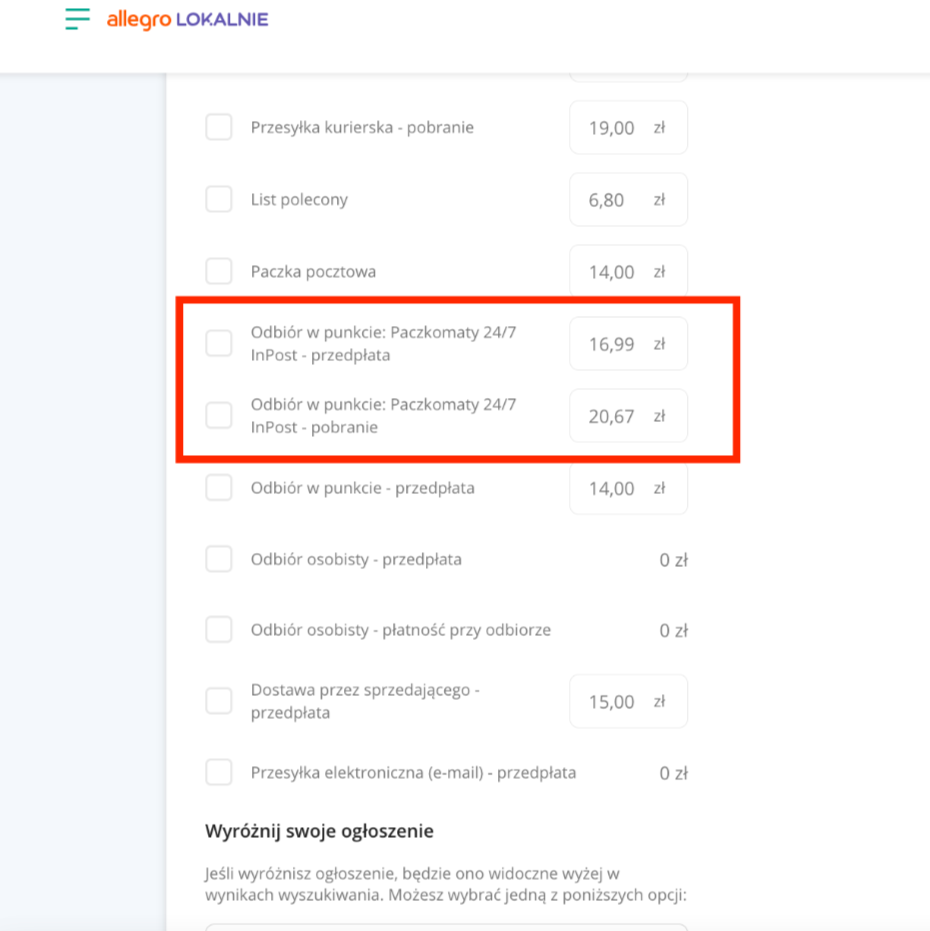Enable Przesyłka kurierska - pobranie checkbox
The image size is (930, 931).
click(219, 128)
